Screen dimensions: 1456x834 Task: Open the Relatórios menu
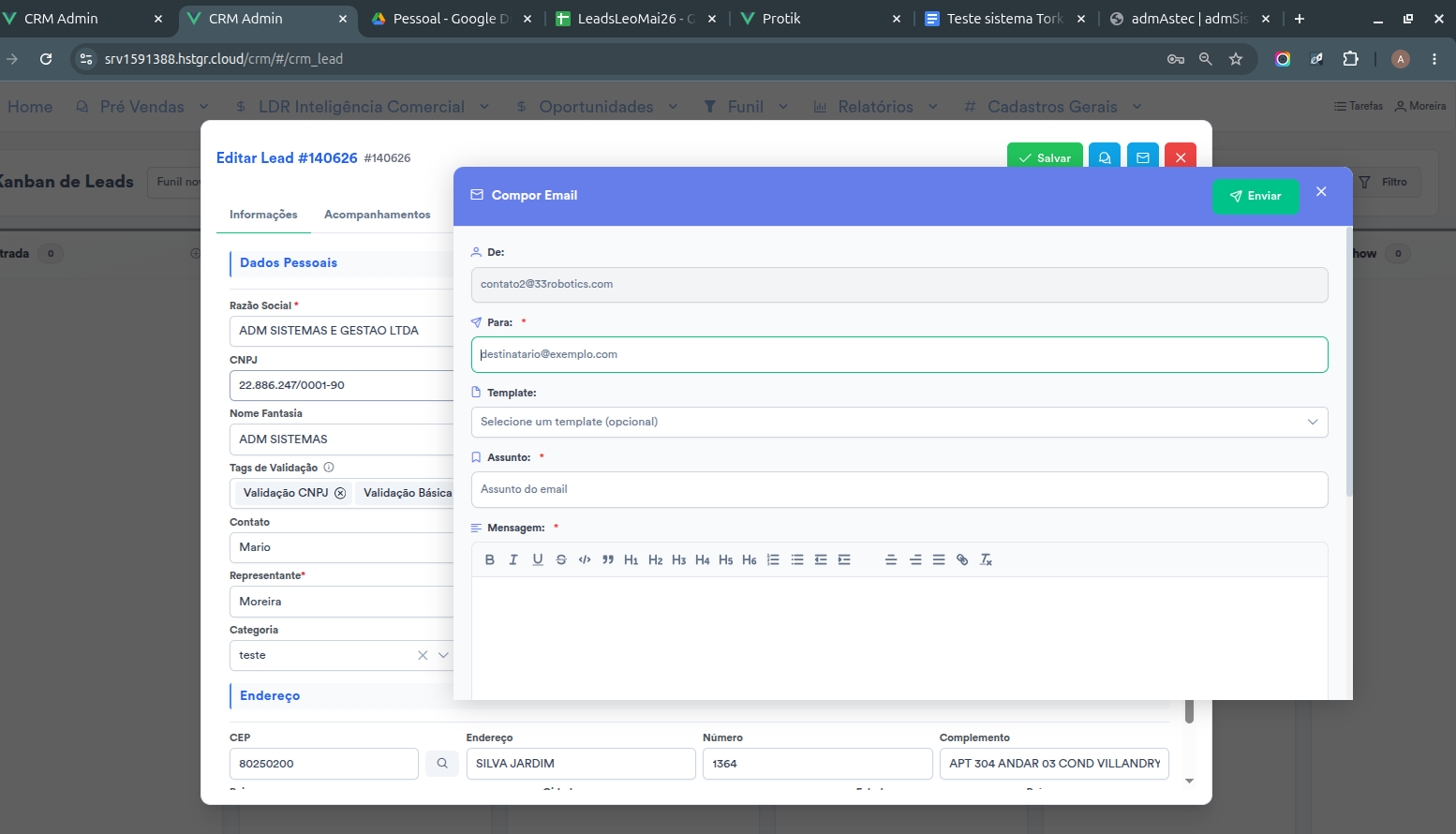pos(875,107)
